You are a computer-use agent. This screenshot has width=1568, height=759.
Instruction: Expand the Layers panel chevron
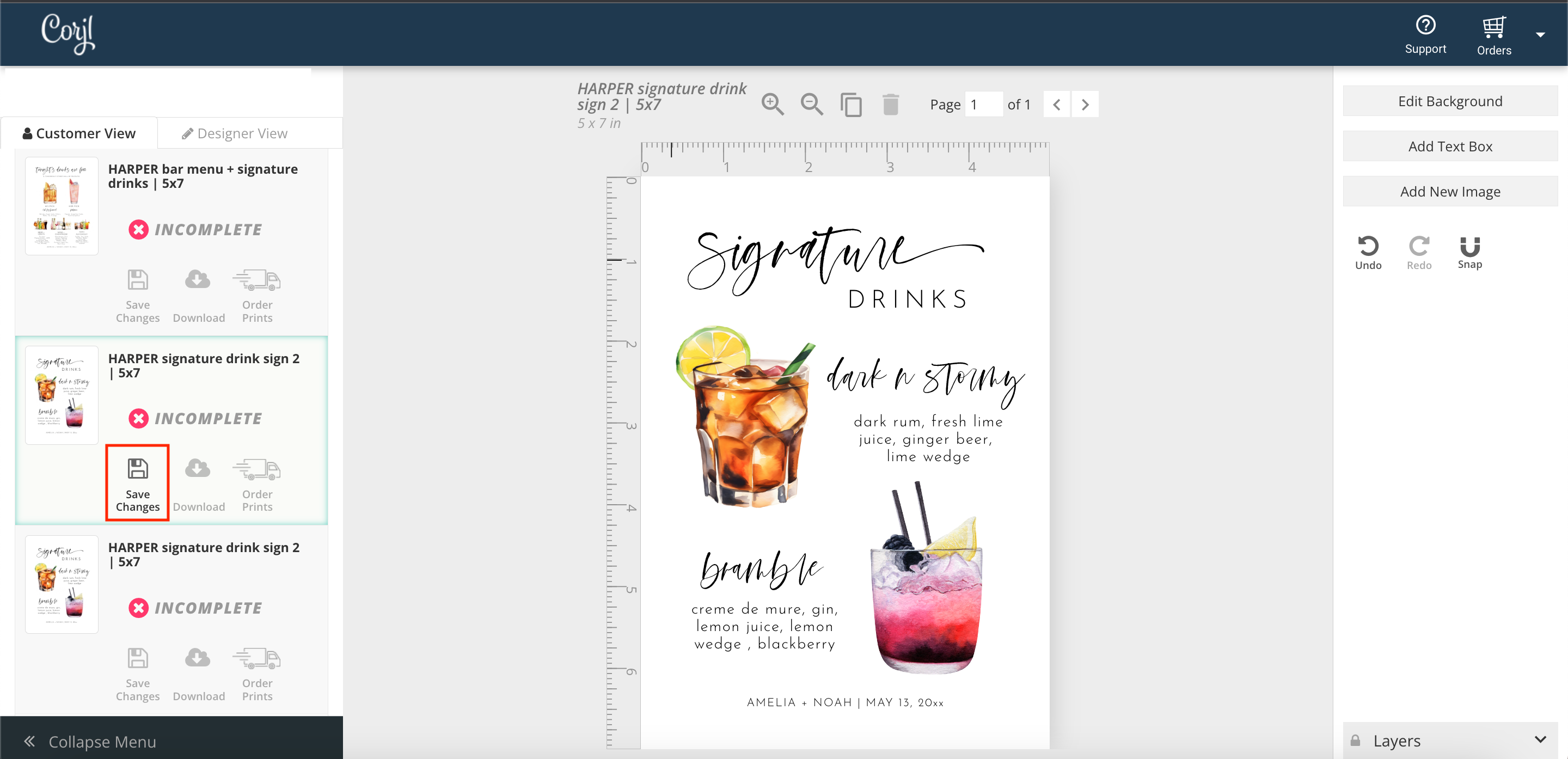tap(1540, 739)
